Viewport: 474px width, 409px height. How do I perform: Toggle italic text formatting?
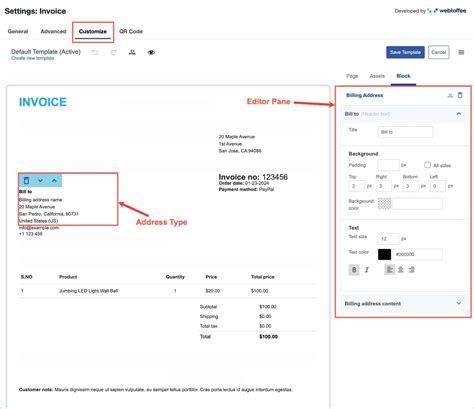367,270
